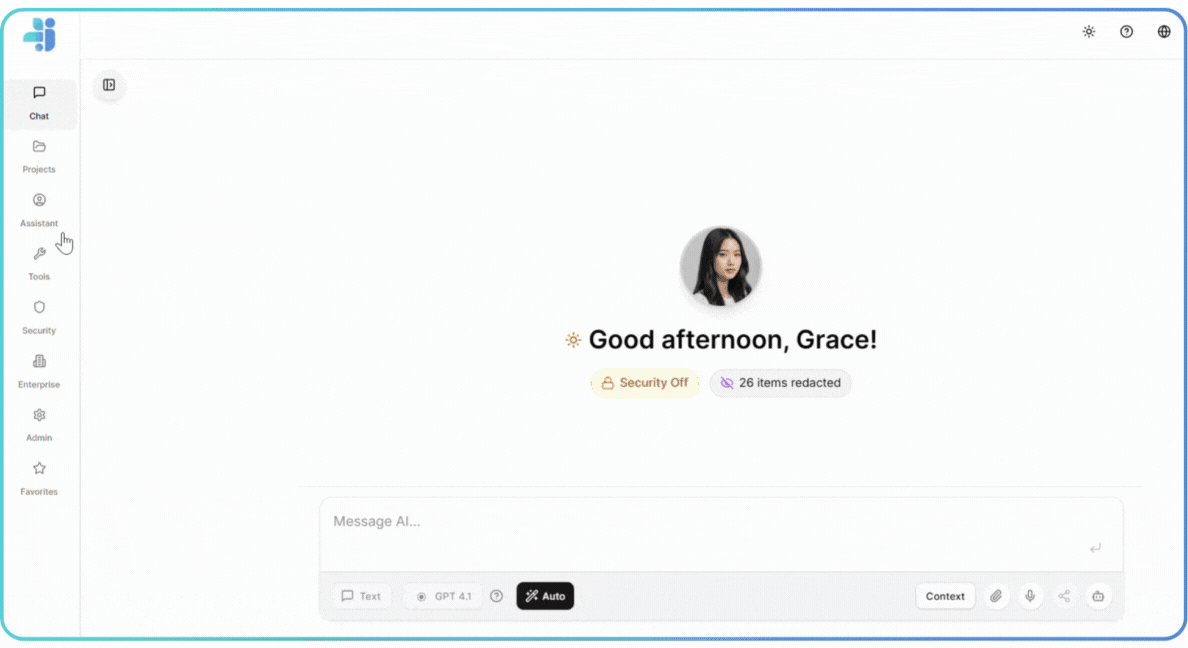Screen dimensions: 1188x648
Task: Click the app logo at top left
Action: pyautogui.click(x=39, y=35)
